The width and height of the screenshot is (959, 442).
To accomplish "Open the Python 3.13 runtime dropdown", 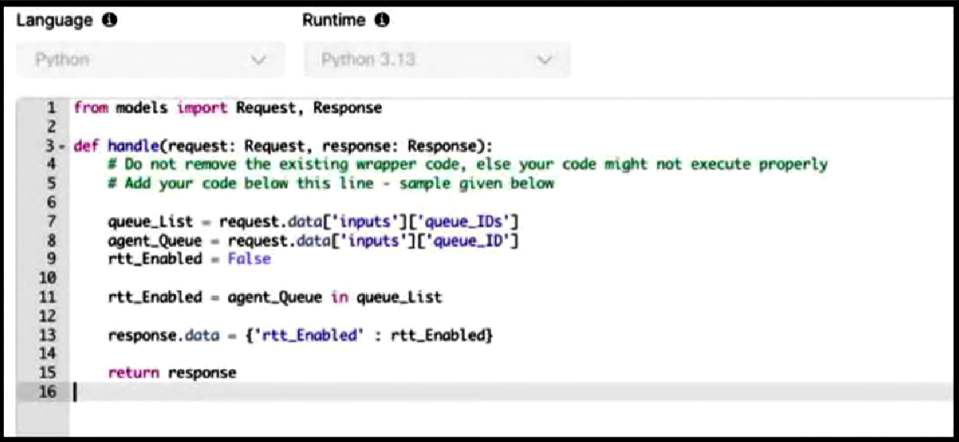I will coord(437,60).
